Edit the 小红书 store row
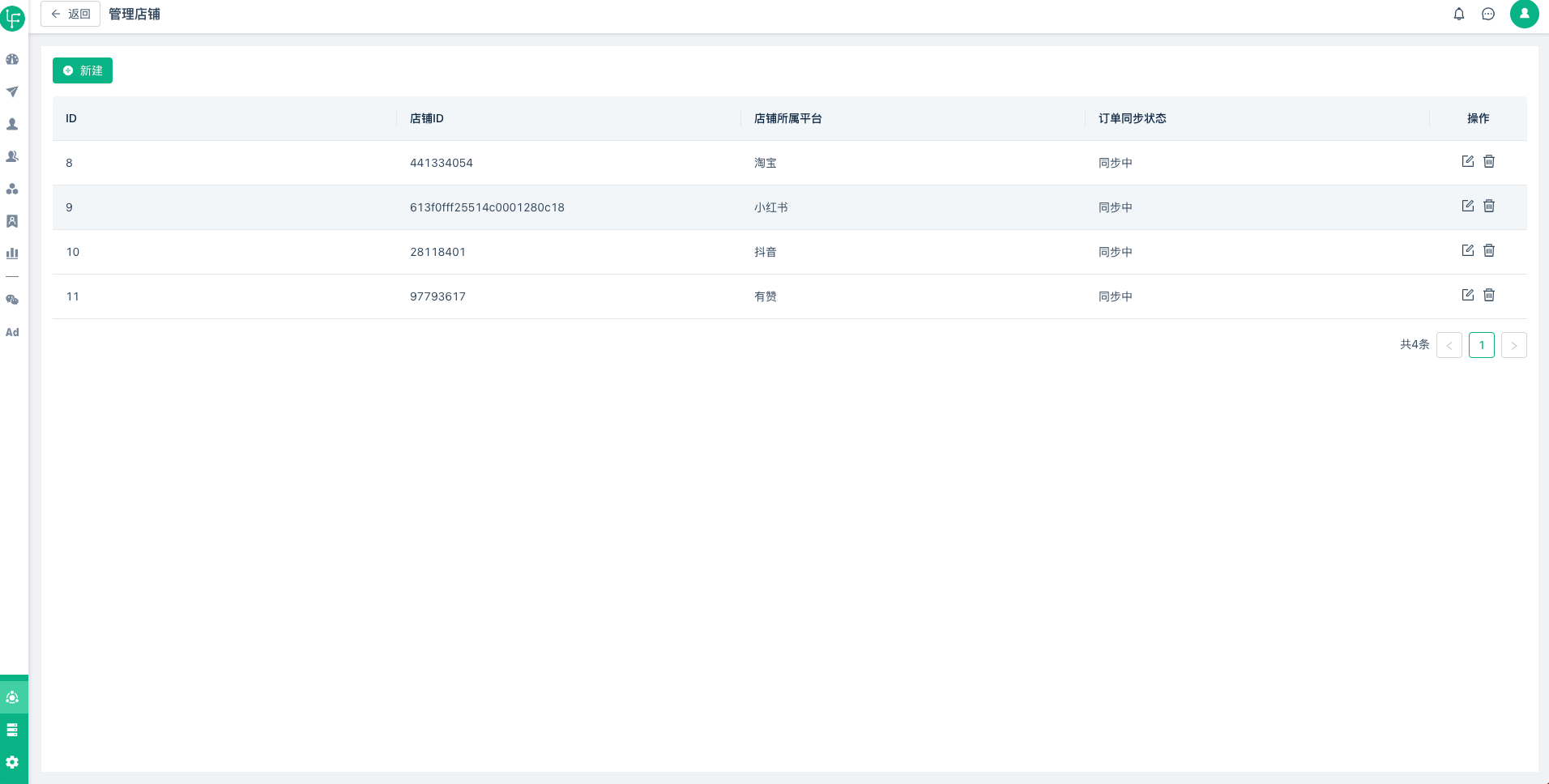 point(1468,206)
